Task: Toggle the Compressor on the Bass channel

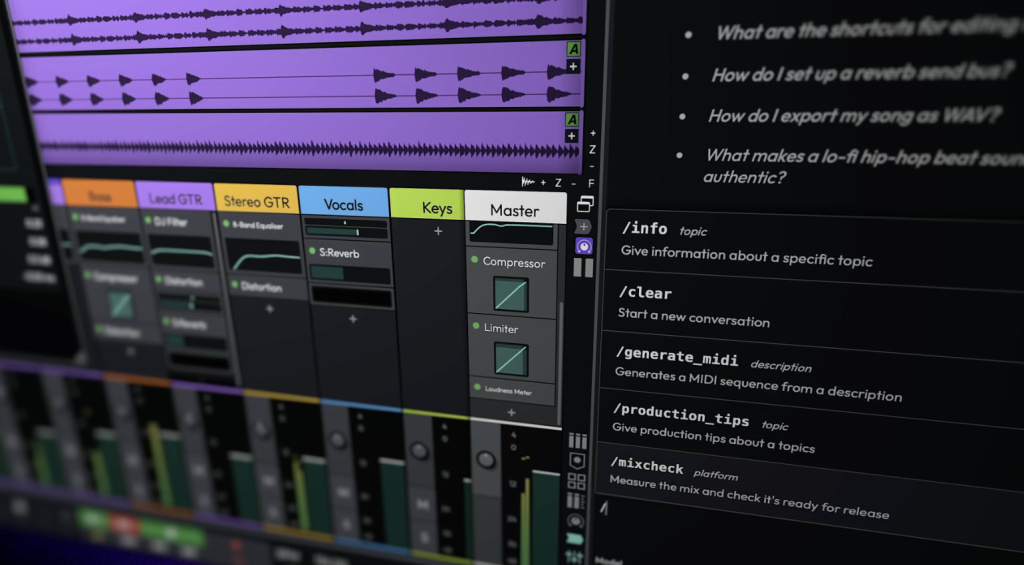Action: pos(87,276)
